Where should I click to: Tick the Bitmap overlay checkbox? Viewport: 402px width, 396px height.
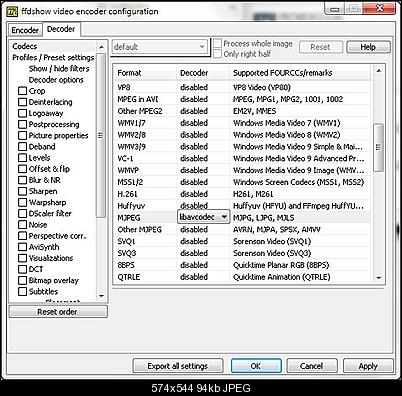23,280
